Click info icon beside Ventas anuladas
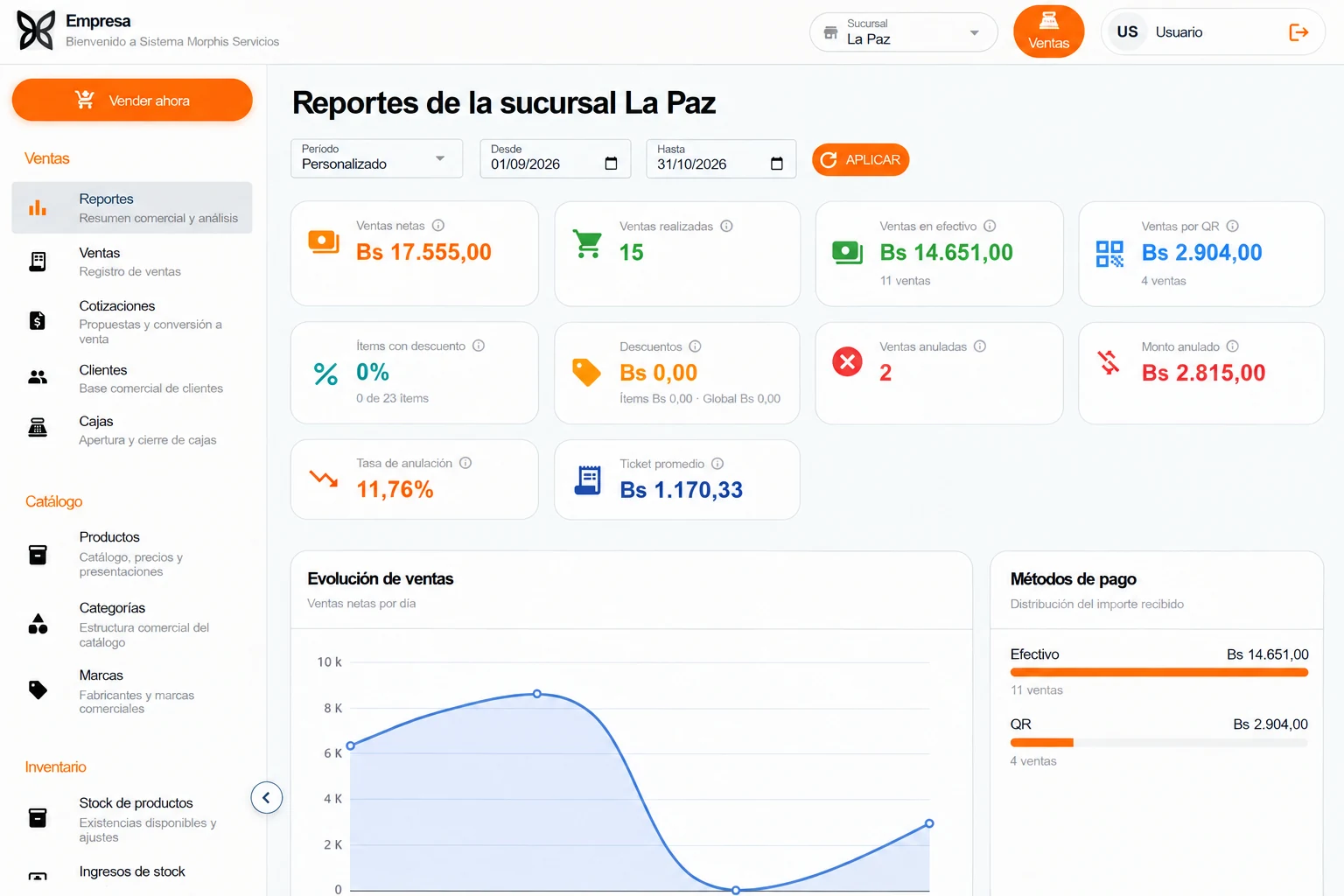Image resolution: width=1344 pixels, height=896 pixels. pos(980,346)
